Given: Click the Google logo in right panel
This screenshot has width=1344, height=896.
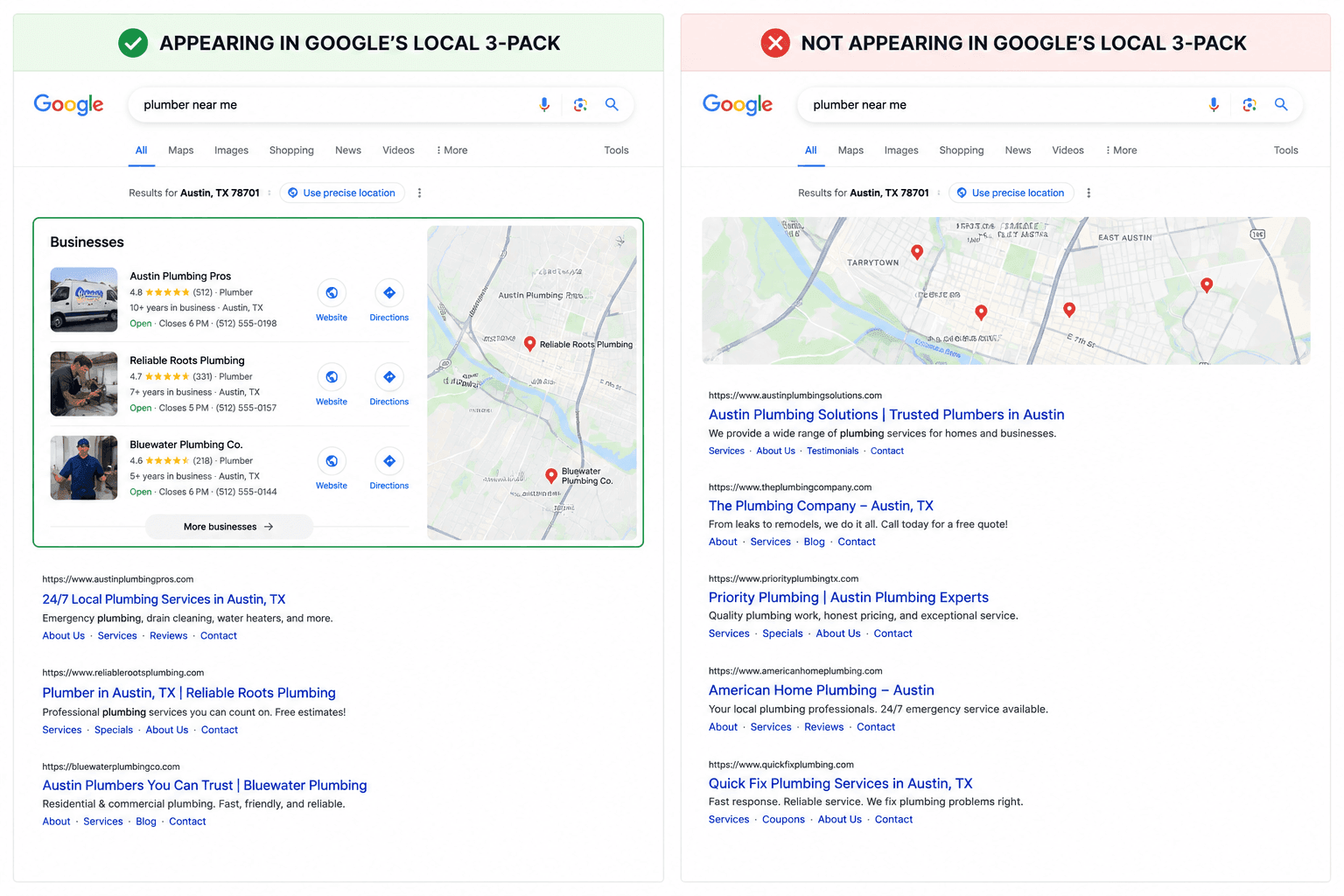Looking at the screenshot, I should click(738, 105).
